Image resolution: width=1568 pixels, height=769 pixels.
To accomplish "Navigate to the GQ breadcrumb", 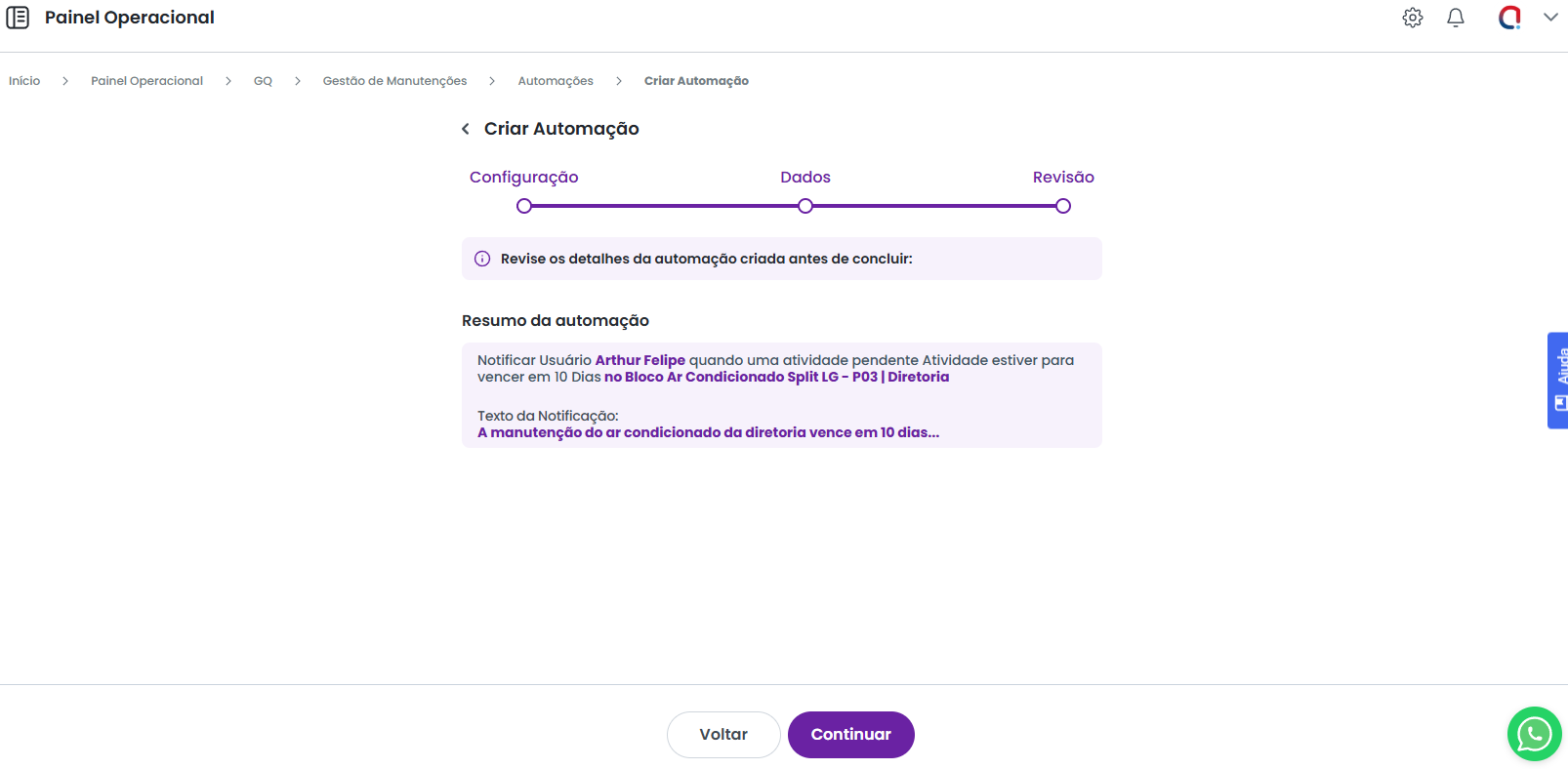I will click(263, 81).
